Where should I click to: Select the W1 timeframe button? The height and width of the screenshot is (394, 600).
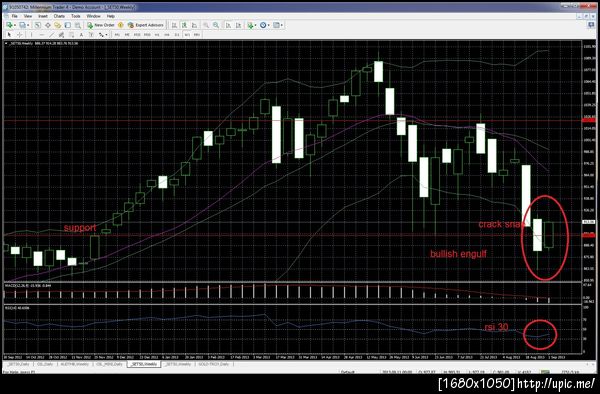(187, 34)
